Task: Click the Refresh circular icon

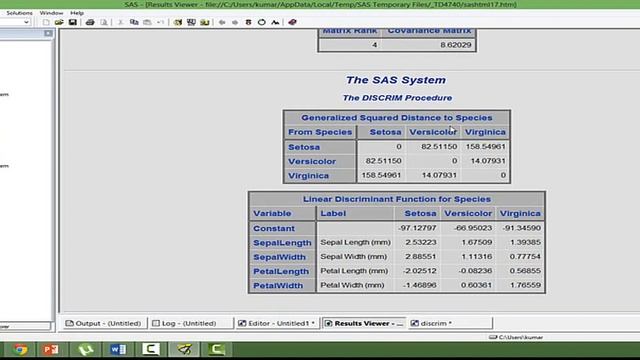Action: pos(262,22)
